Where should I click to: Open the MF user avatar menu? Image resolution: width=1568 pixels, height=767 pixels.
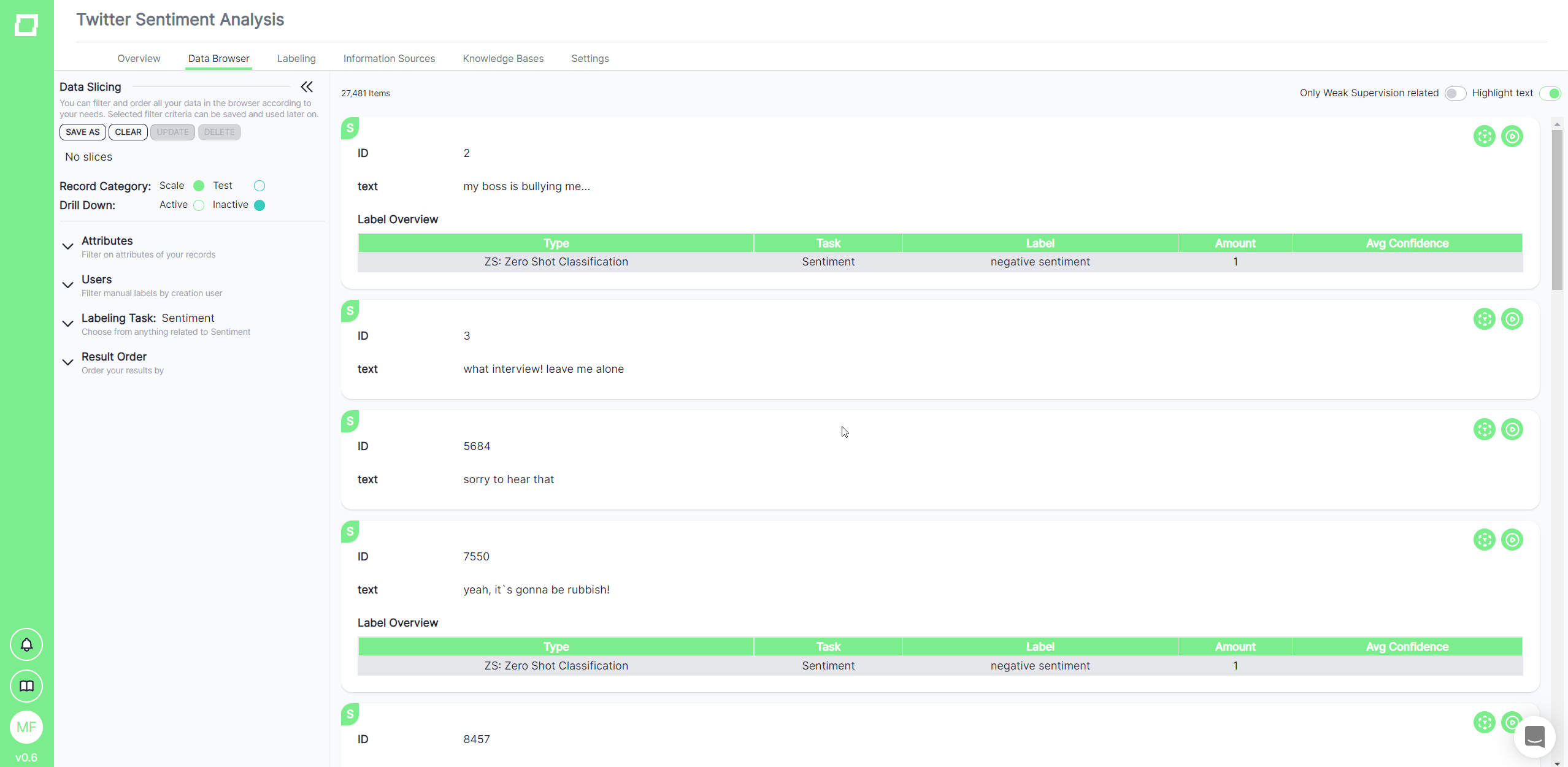tap(26, 727)
